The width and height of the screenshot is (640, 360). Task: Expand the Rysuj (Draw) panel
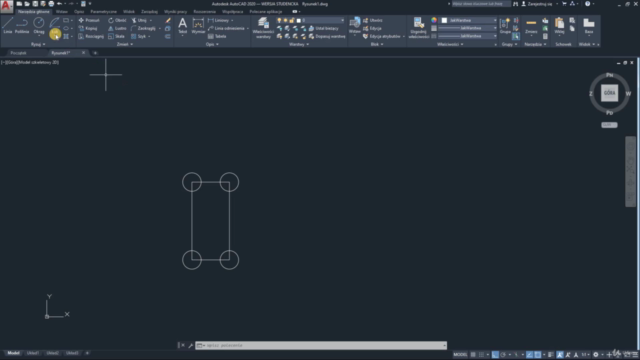[x=38, y=44]
